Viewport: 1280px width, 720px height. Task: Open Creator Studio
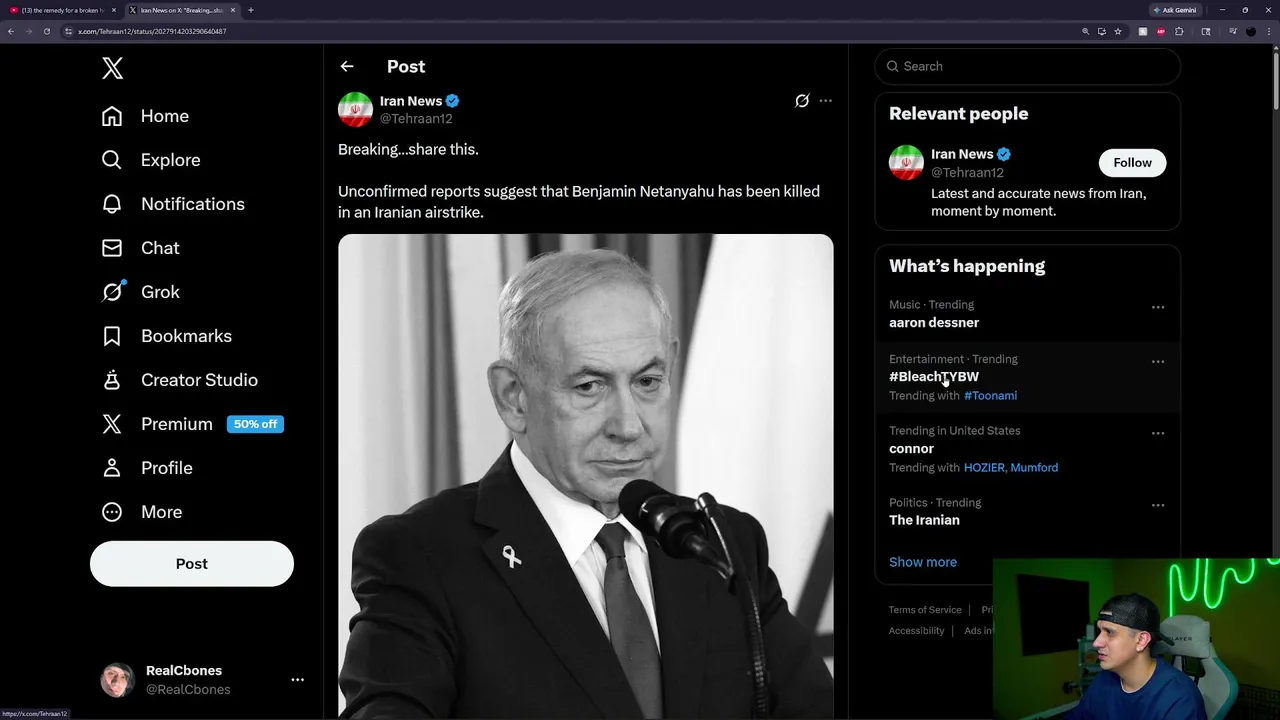tap(179, 380)
